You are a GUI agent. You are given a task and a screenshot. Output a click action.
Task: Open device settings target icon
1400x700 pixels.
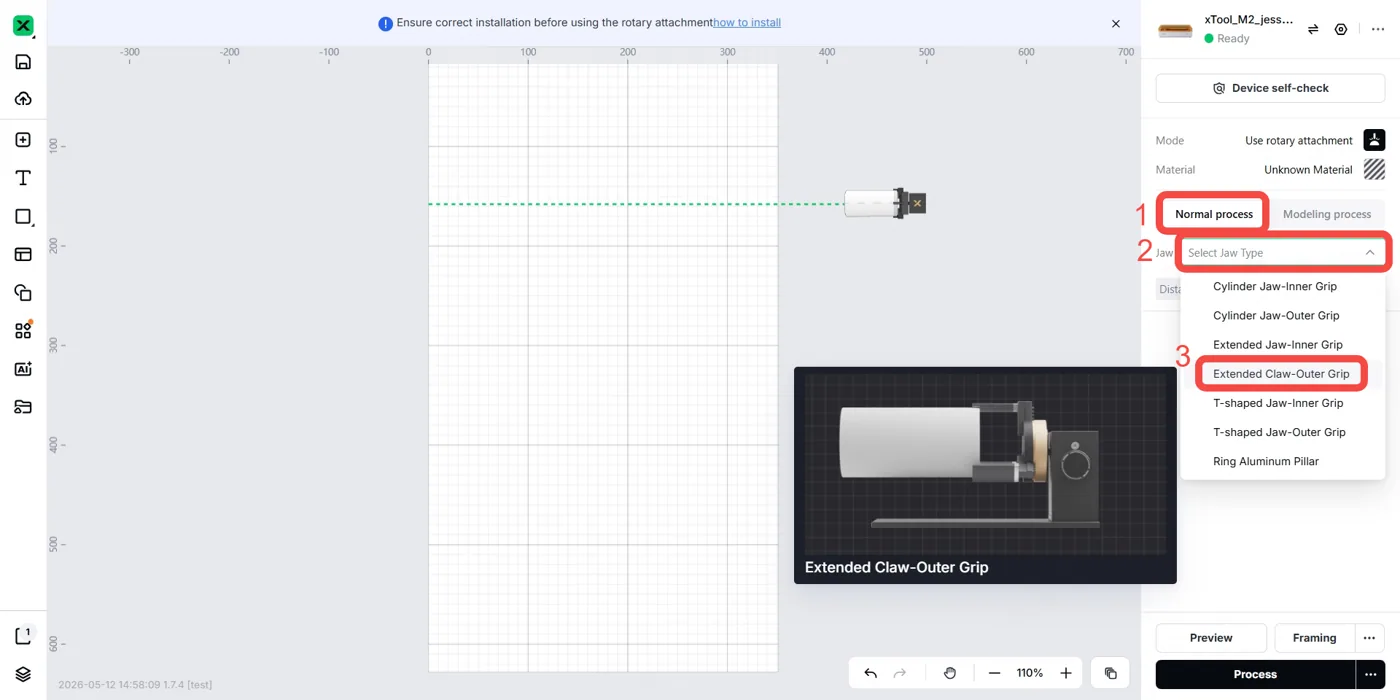coord(1341,30)
